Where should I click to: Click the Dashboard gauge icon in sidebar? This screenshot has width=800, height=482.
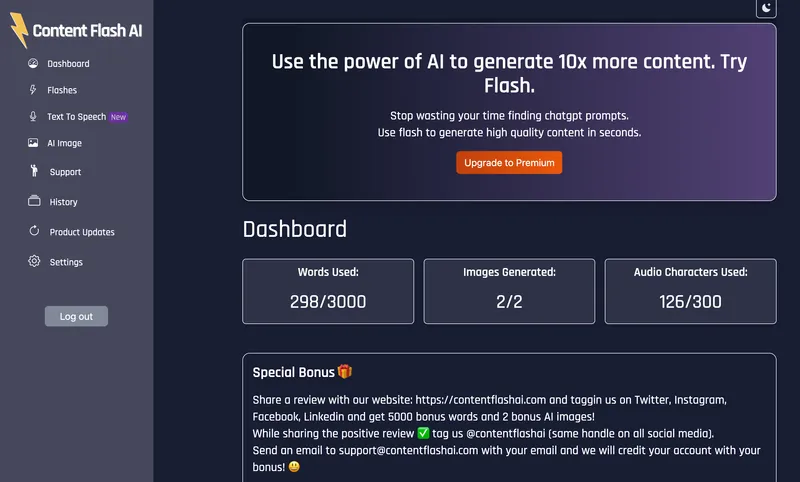point(33,63)
